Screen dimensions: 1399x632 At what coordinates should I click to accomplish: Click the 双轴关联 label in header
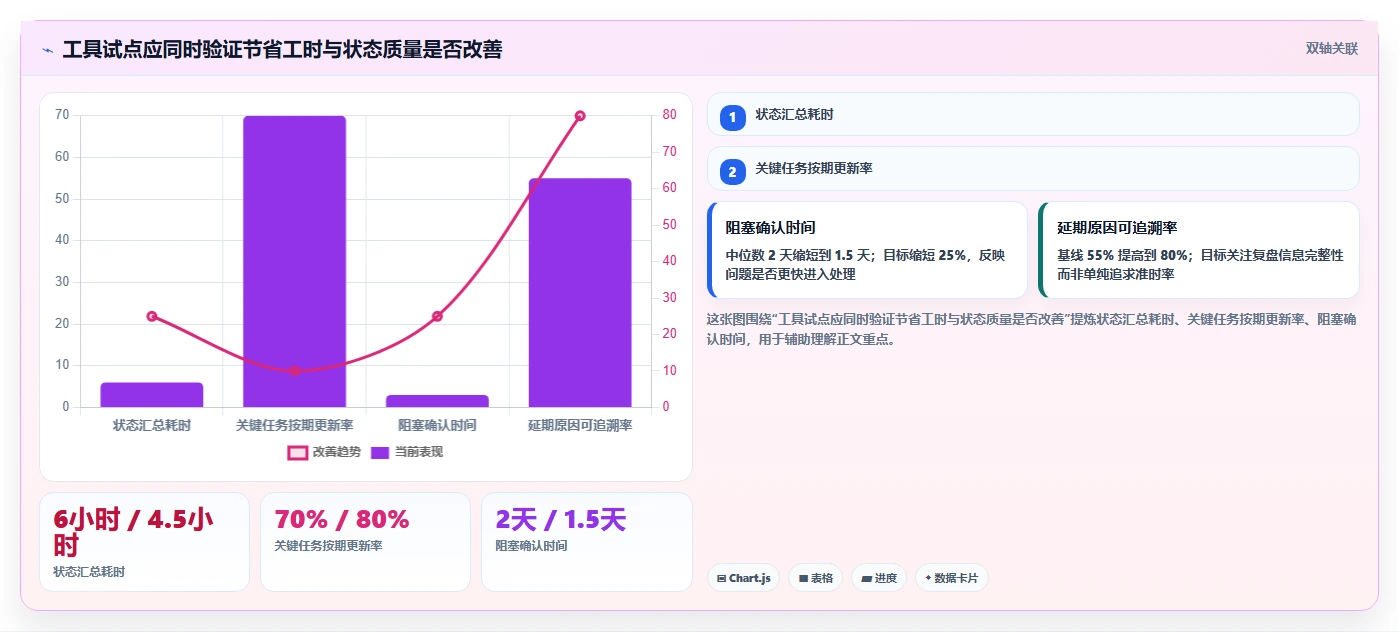(x=1331, y=48)
